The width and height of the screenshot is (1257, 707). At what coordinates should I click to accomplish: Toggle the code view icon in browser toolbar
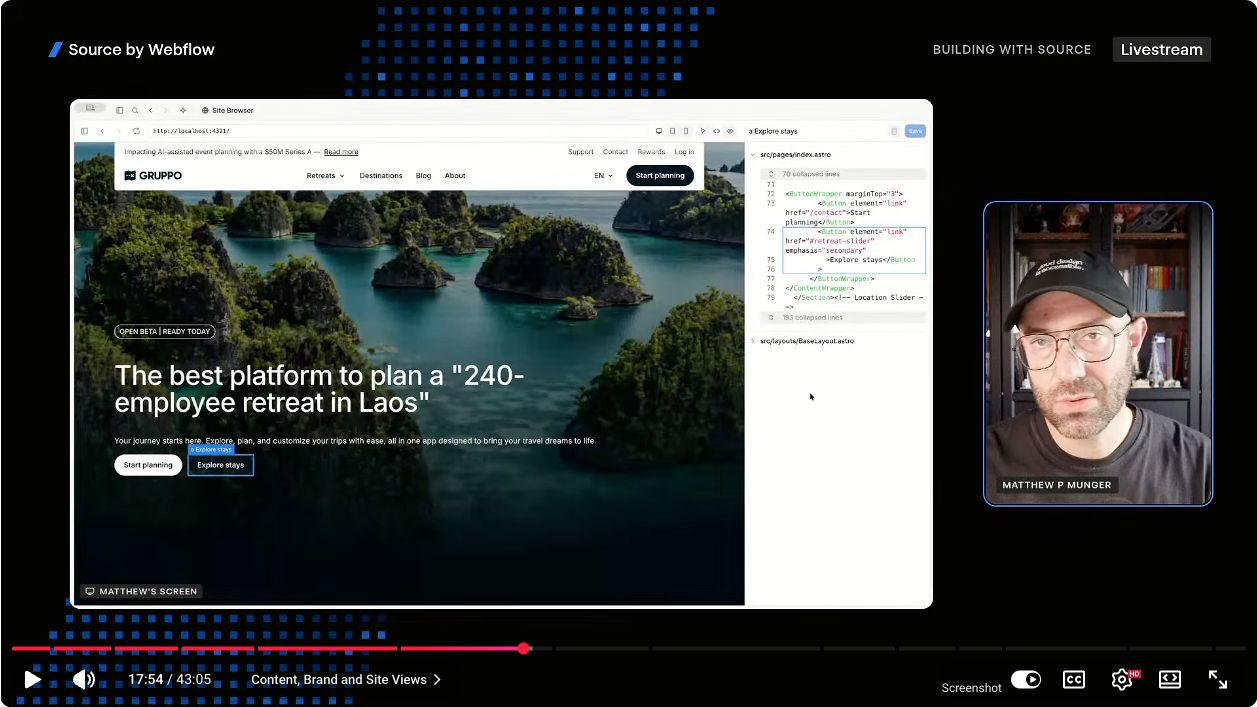pos(716,131)
